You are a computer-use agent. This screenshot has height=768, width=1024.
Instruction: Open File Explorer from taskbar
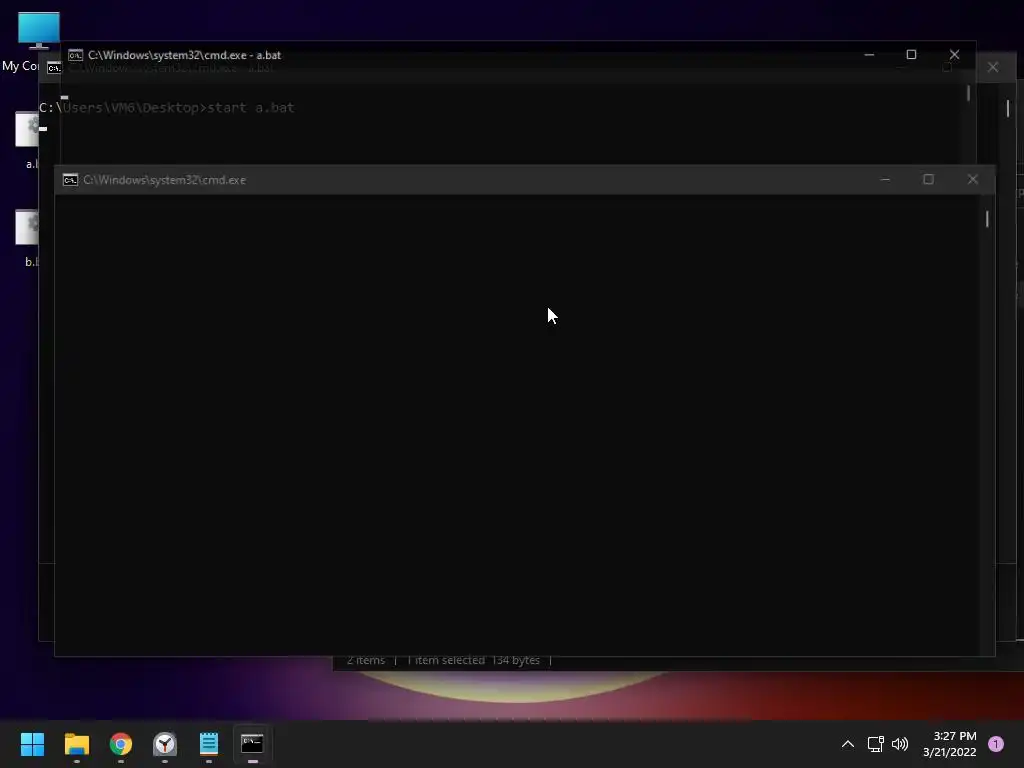coord(76,744)
